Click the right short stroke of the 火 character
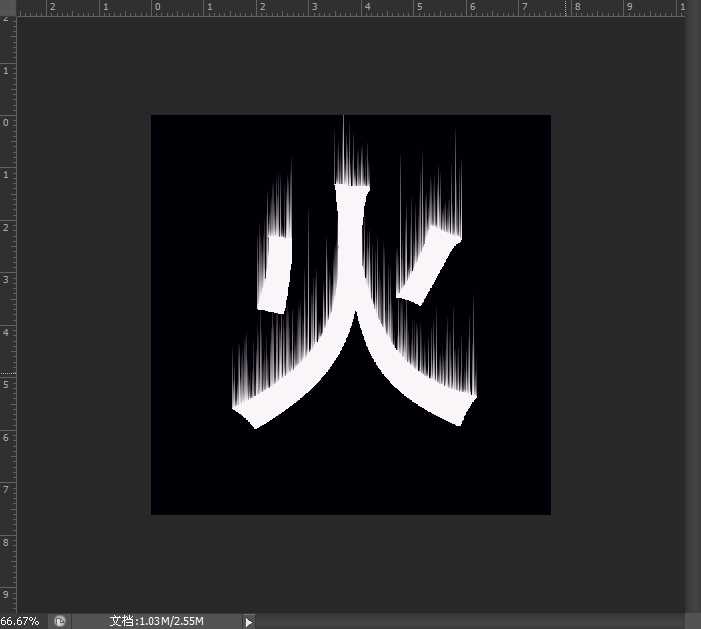701x629 pixels. click(x=427, y=266)
